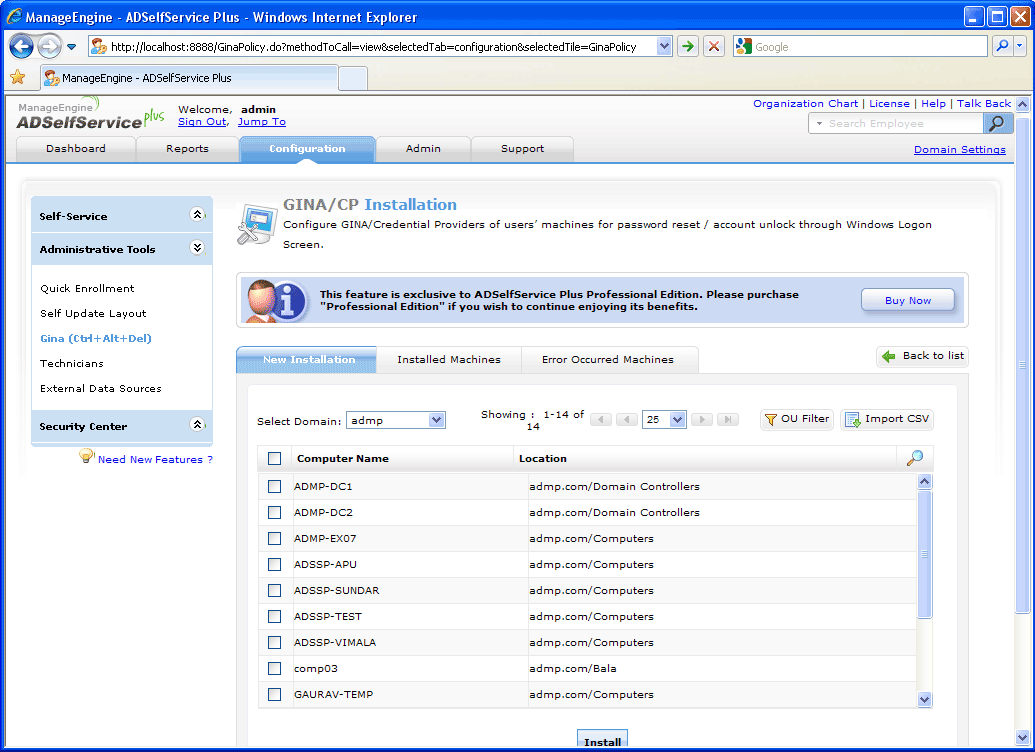Select the comp03 checkbox
Image resolution: width=1035 pixels, height=752 pixels.
pyautogui.click(x=275, y=669)
